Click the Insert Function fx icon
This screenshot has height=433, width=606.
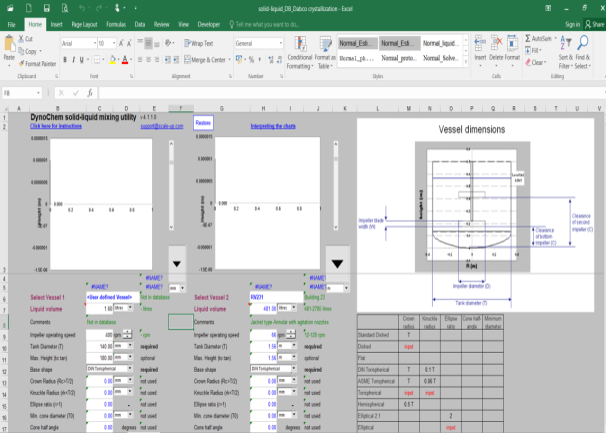pyautogui.click(x=90, y=93)
